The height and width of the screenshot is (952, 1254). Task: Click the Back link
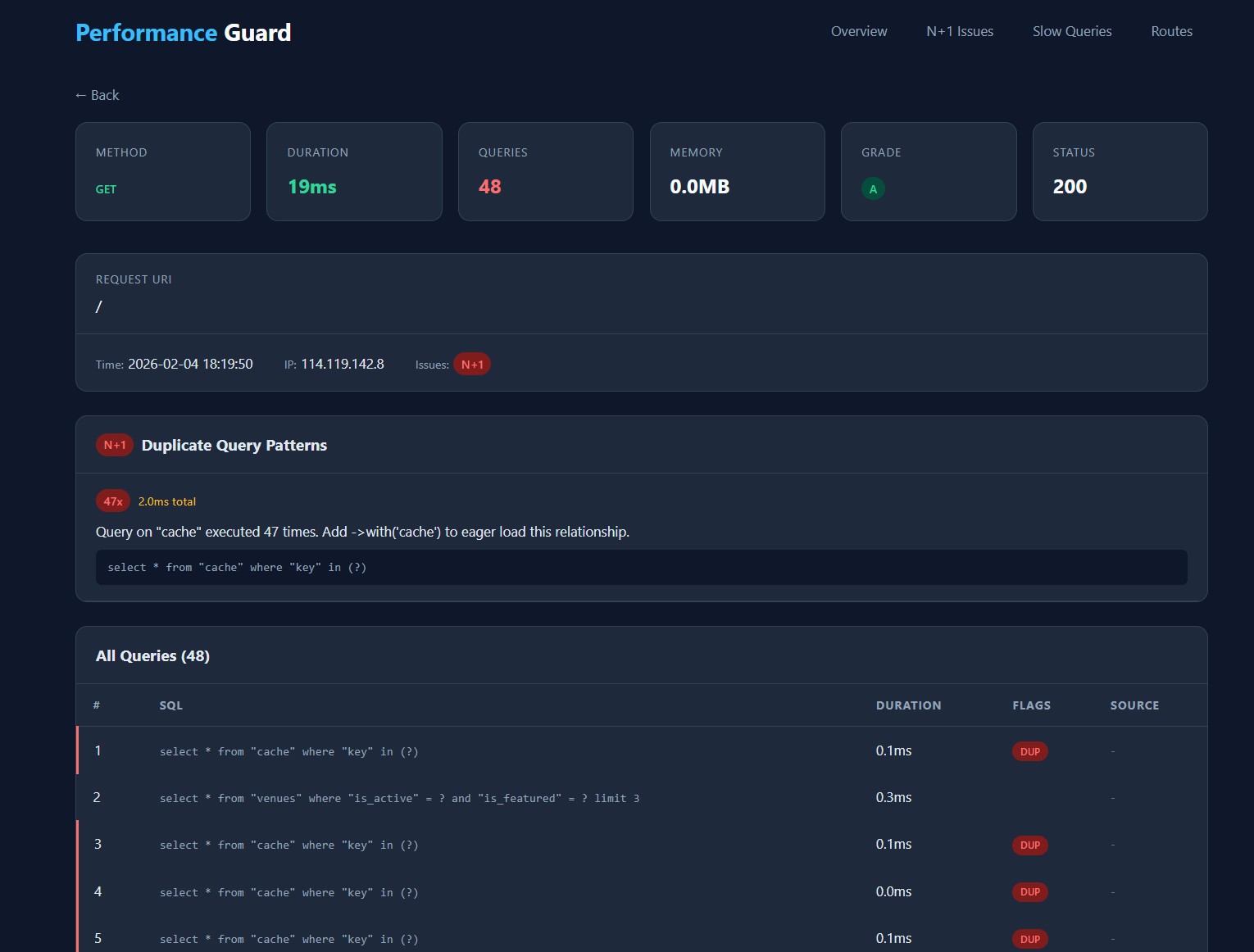[97, 95]
